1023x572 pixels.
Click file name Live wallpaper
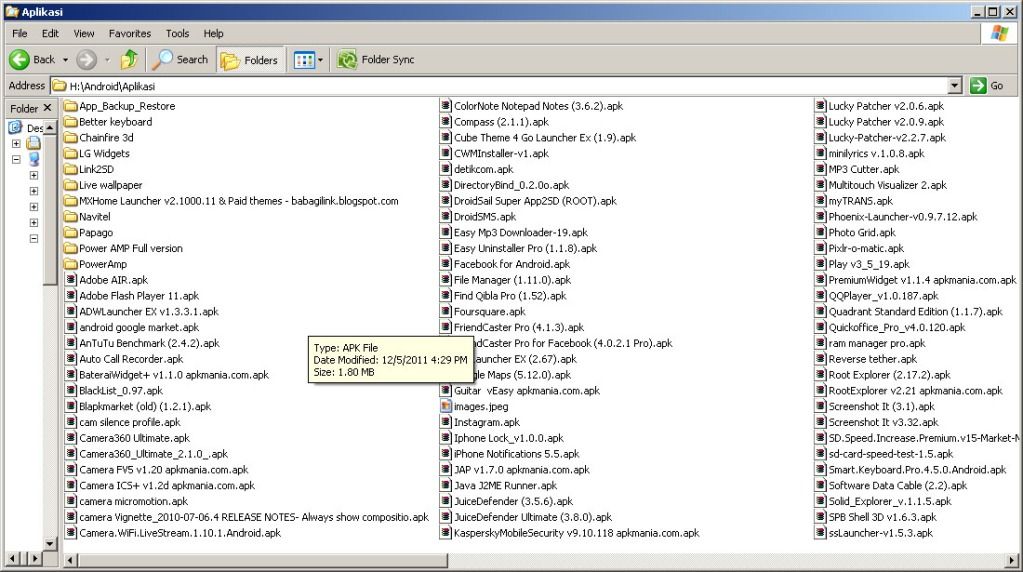[x=110, y=185]
